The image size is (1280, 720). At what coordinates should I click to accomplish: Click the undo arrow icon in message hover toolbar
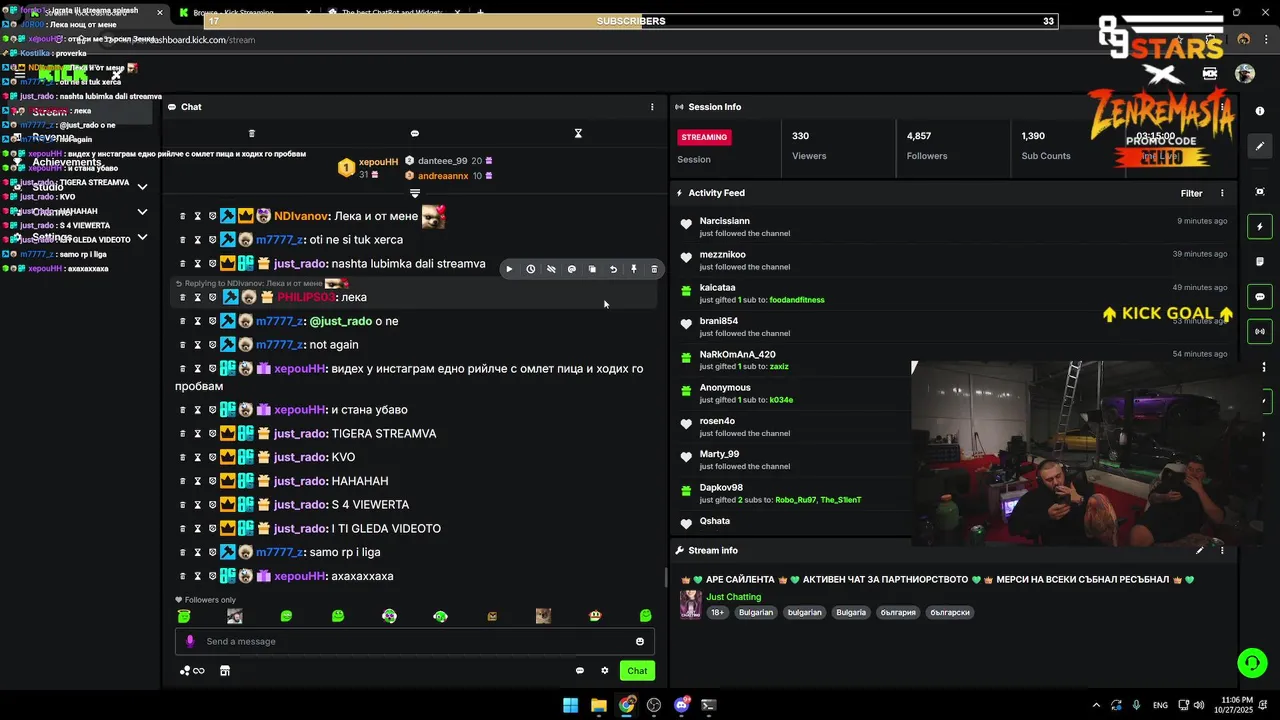tap(613, 269)
